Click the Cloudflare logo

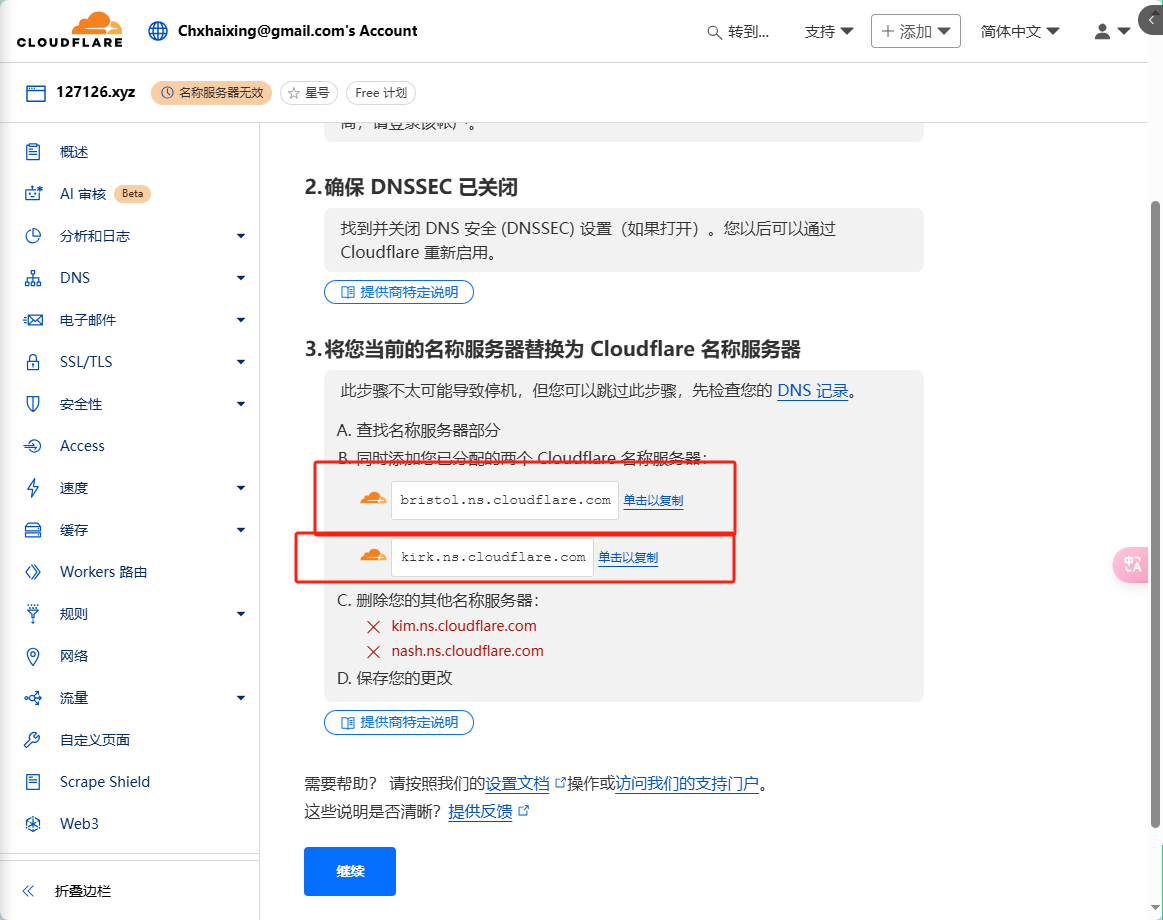(70, 30)
